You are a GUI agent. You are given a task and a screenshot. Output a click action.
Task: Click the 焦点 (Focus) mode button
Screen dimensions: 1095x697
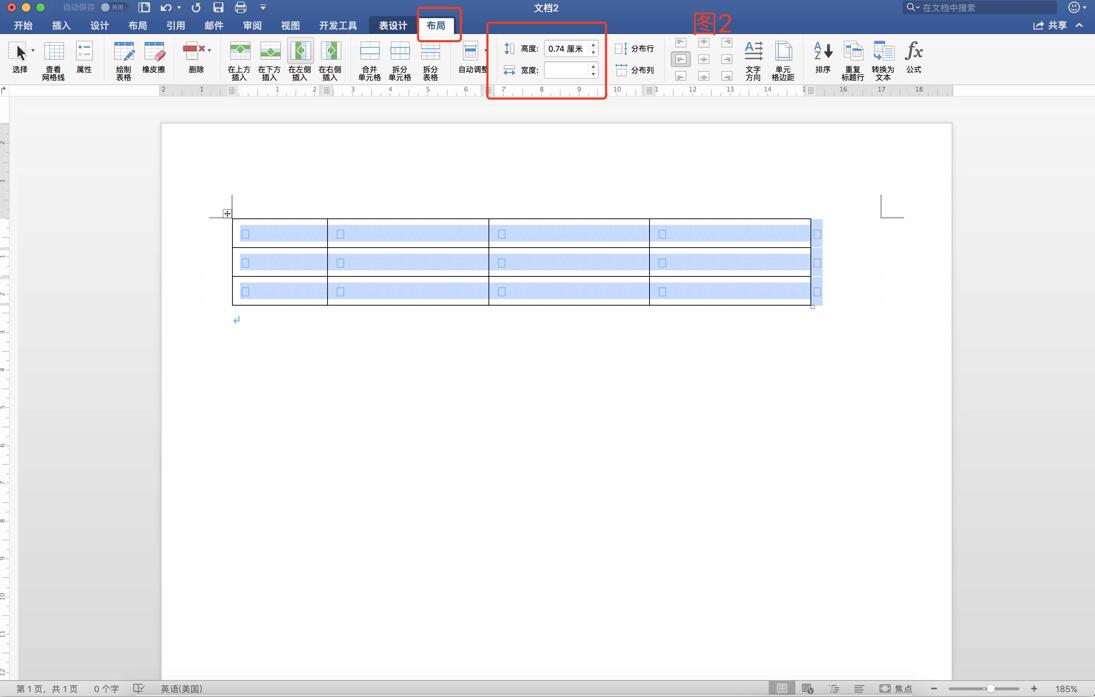tap(895, 689)
